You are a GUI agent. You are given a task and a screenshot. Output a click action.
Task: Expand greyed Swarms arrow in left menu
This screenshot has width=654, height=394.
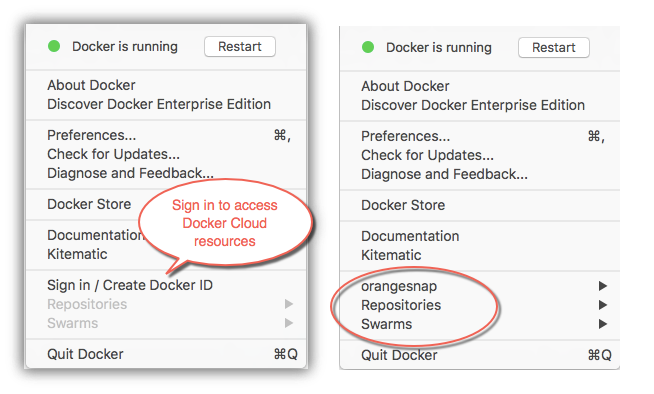pyautogui.click(x=289, y=323)
